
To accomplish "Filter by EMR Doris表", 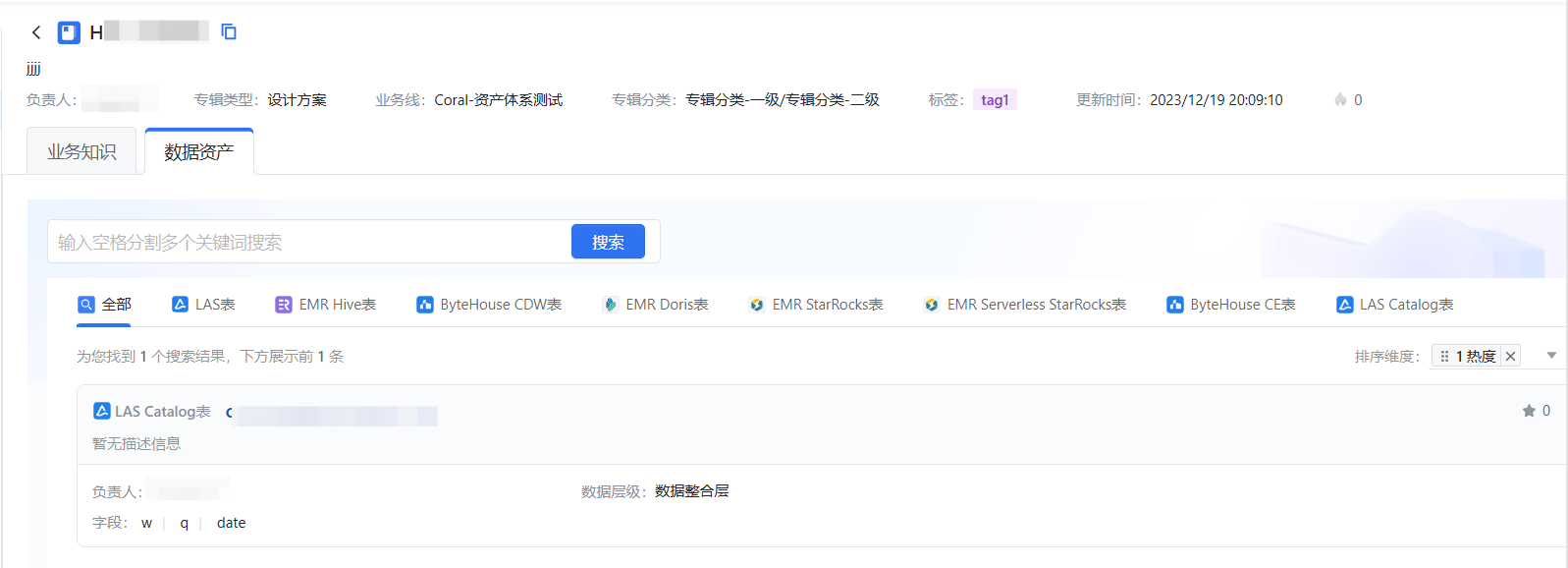I will tap(655, 305).
